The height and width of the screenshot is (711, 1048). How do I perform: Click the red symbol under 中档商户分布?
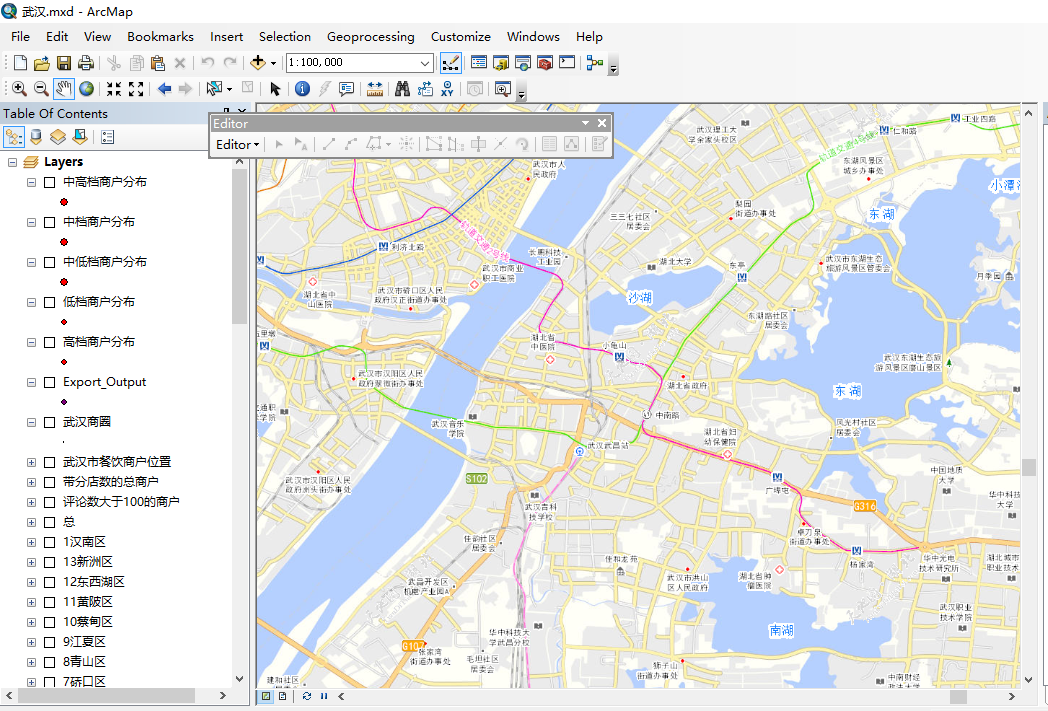(x=64, y=242)
